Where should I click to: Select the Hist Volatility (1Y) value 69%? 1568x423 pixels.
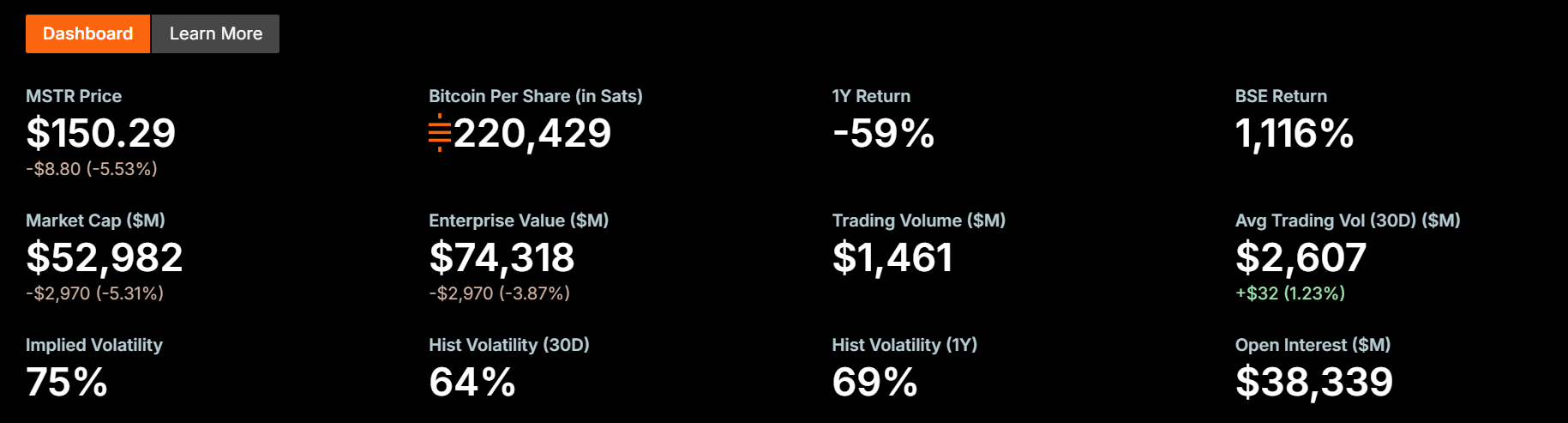875,382
